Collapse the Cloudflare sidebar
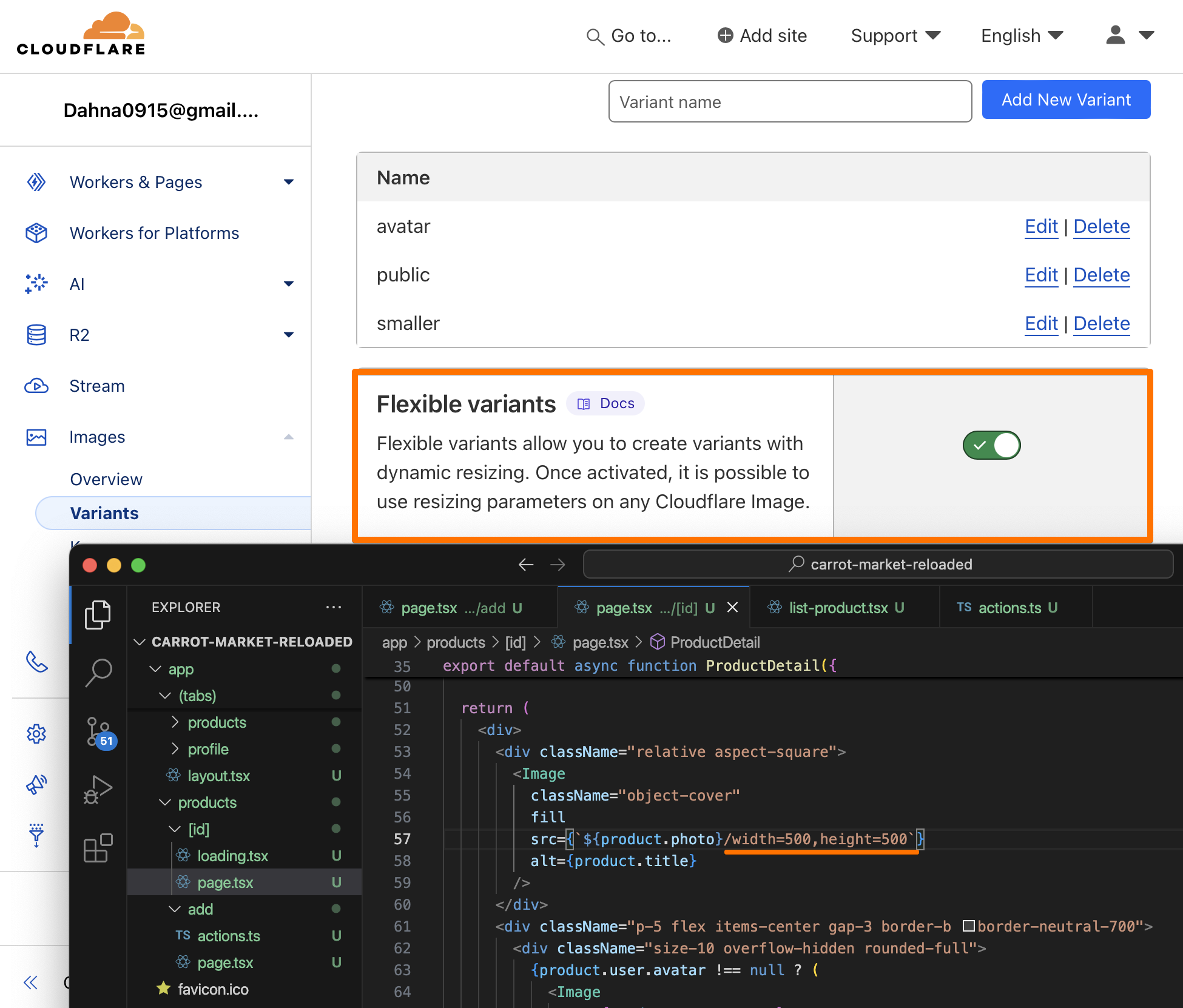Screen dimensions: 1183x1008 pos(30,982)
